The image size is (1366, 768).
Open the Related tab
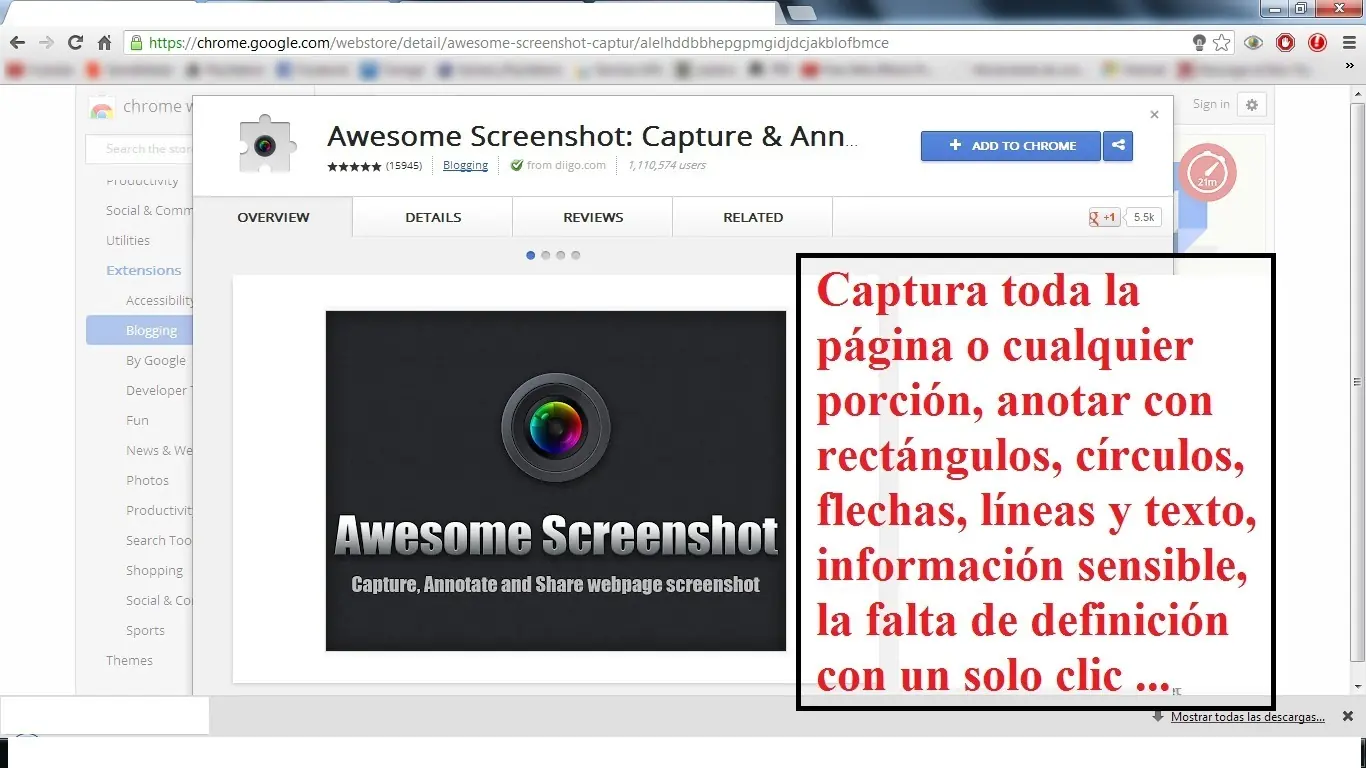(753, 217)
